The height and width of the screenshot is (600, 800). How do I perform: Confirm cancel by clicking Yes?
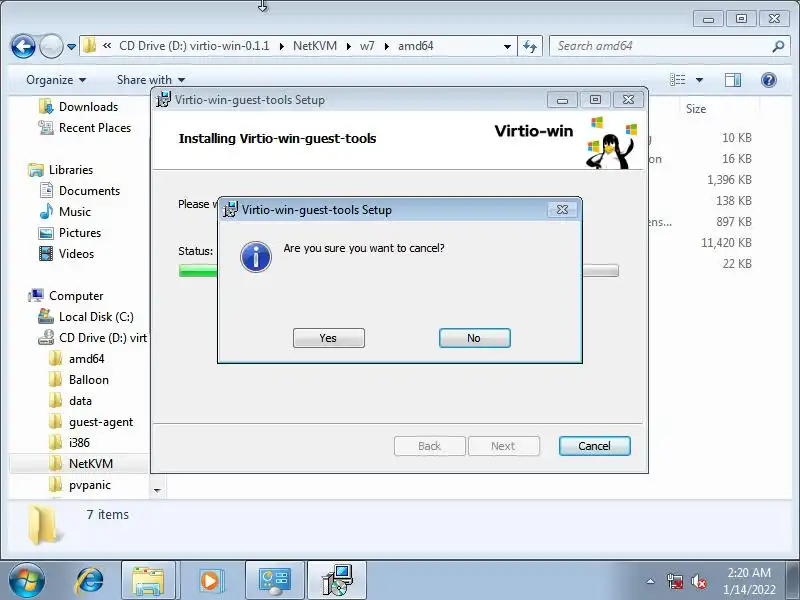click(329, 338)
